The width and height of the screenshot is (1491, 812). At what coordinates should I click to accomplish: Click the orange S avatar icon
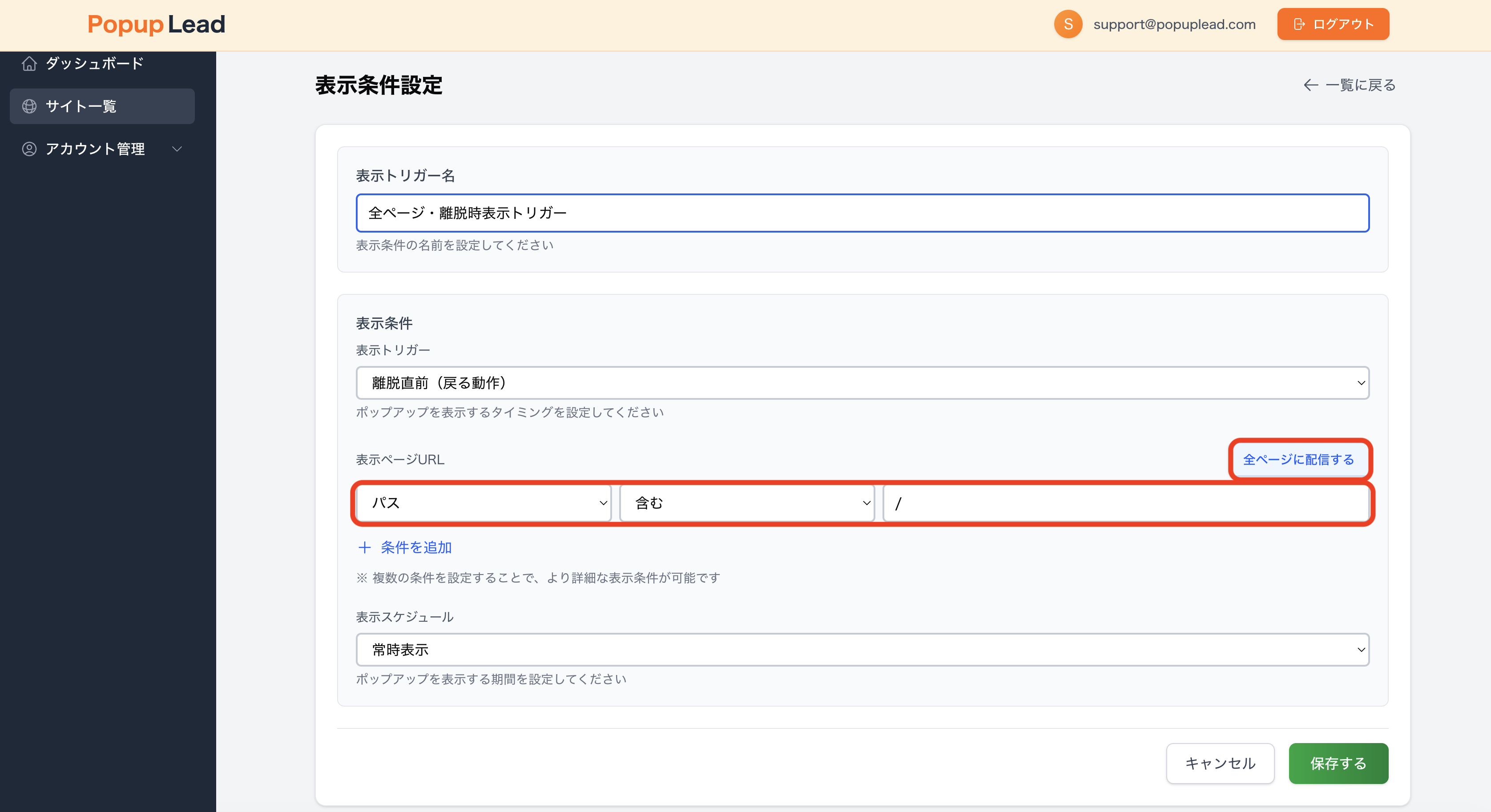pos(1068,24)
